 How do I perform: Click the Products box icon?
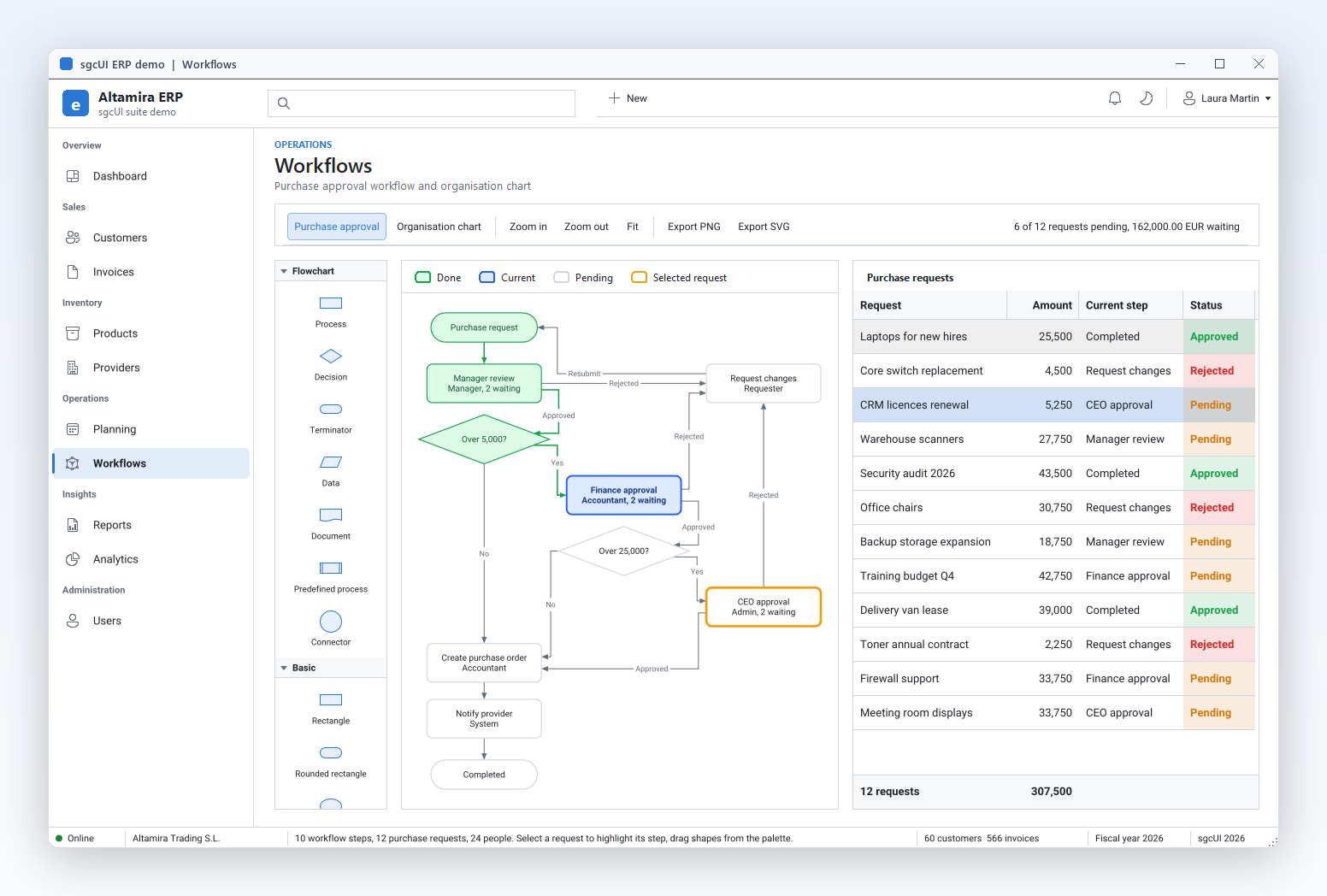pyautogui.click(x=73, y=333)
